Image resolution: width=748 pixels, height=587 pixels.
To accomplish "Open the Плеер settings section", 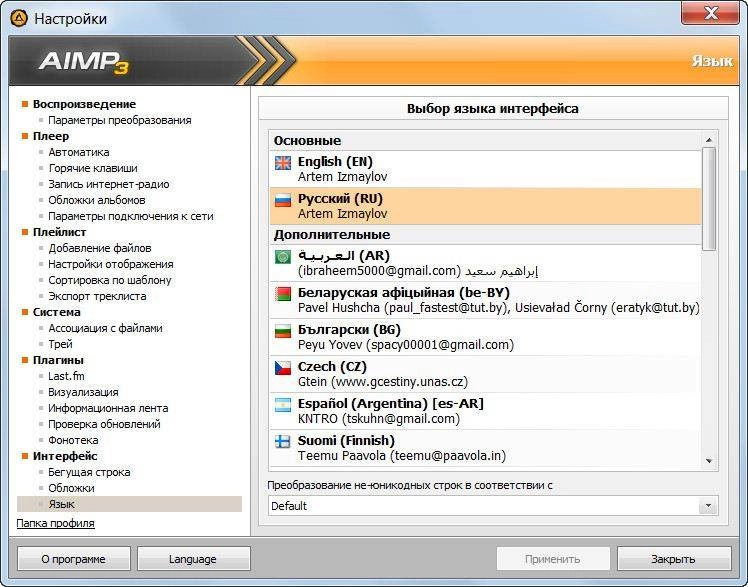I will pos(51,136).
